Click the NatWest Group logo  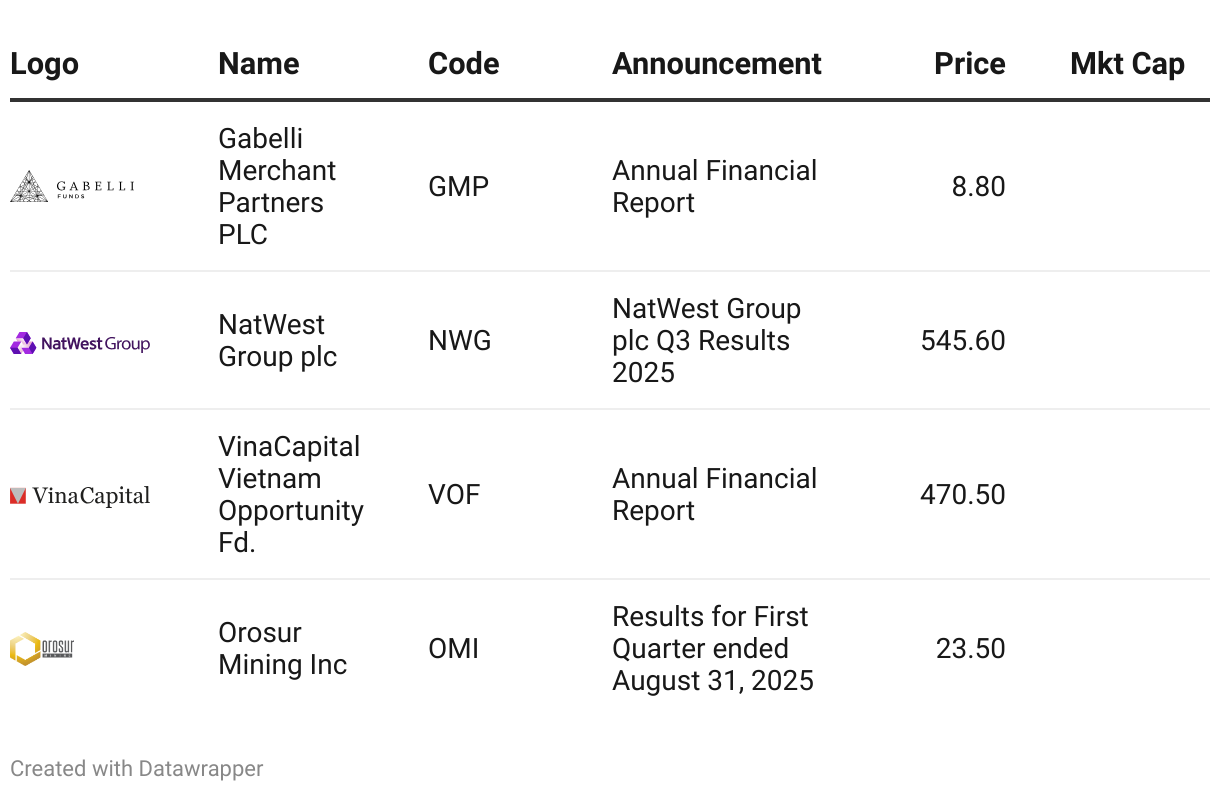click(x=80, y=343)
